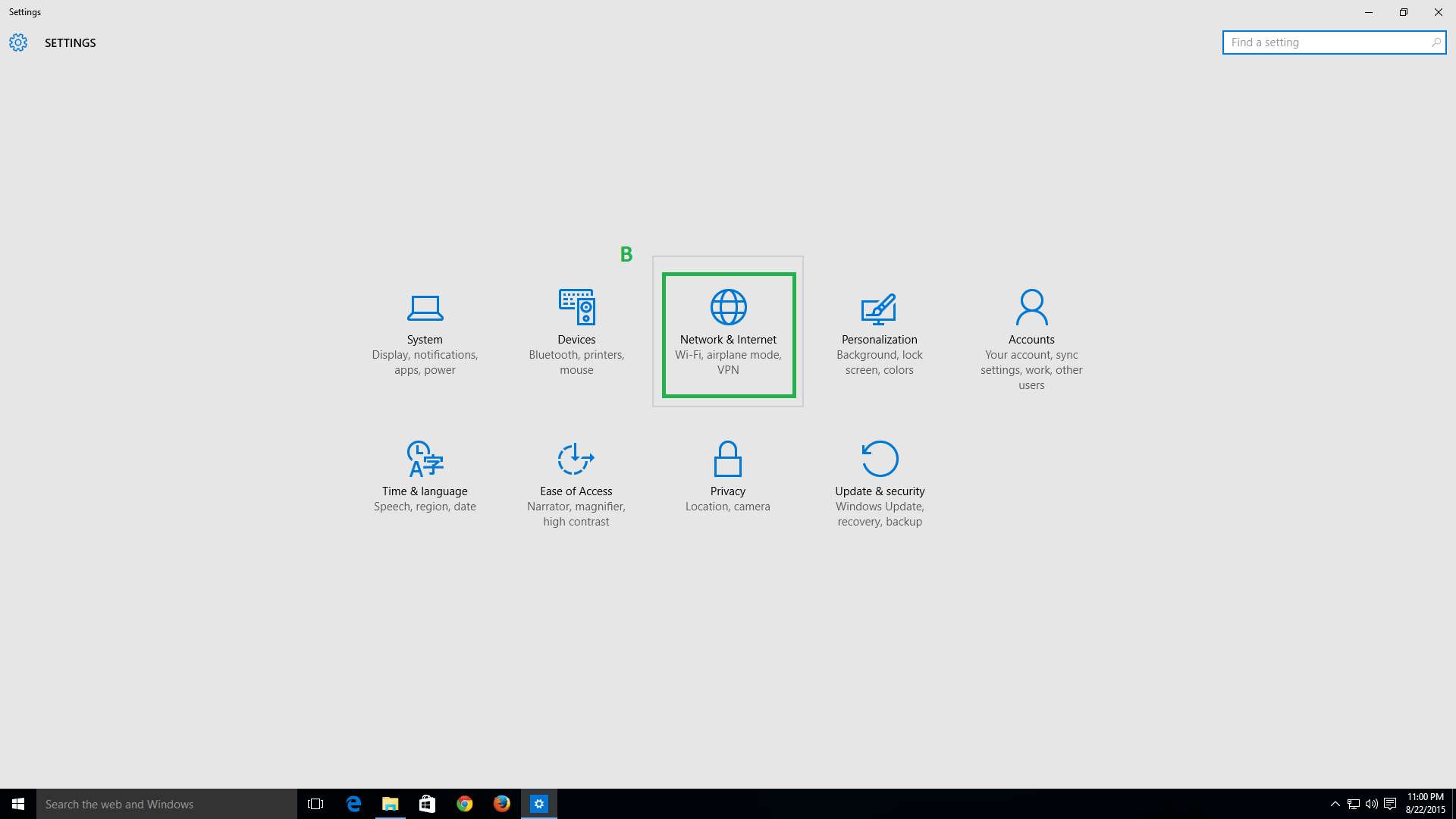The width and height of the screenshot is (1456, 819).
Task: Click the System label text
Action: pos(425,340)
